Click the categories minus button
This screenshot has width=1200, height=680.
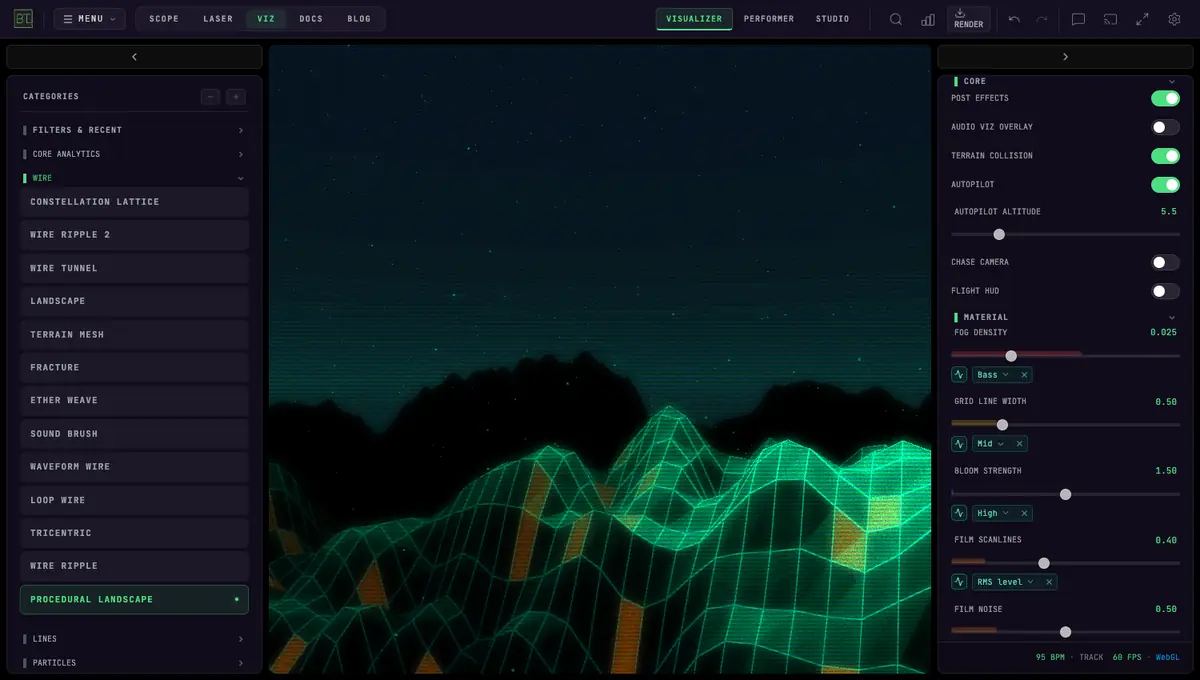(x=210, y=97)
